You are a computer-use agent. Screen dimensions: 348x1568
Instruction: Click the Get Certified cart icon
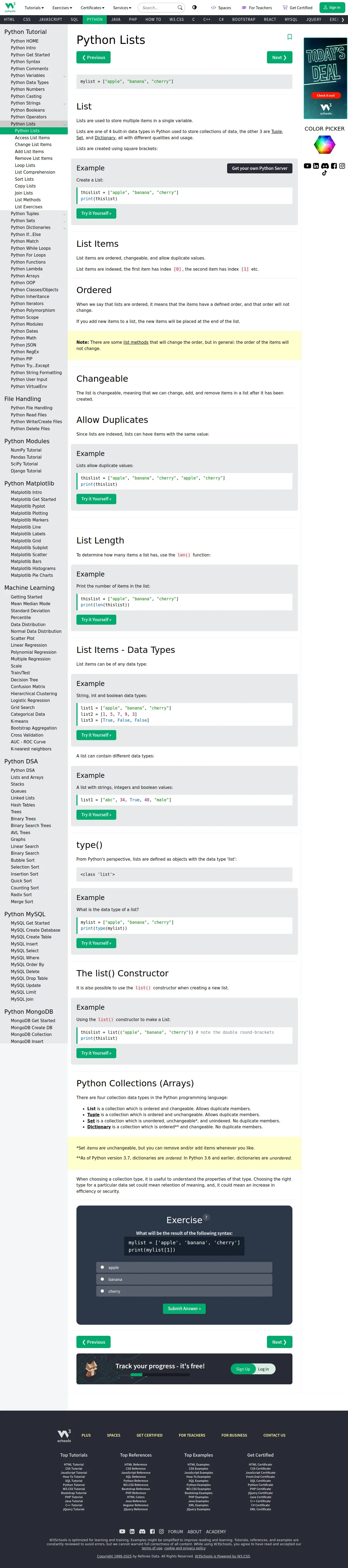tap(285, 8)
